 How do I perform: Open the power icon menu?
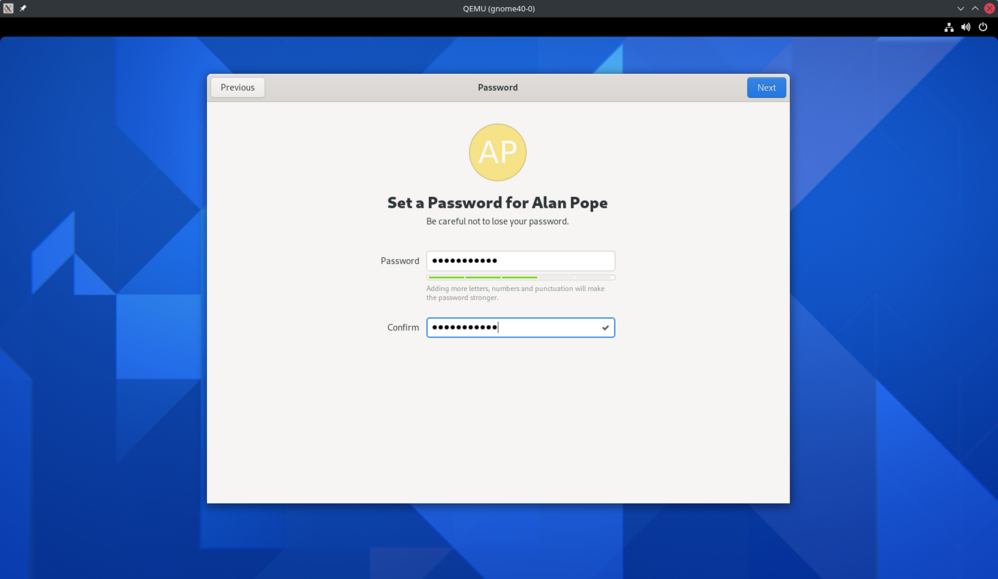(x=982, y=27)
